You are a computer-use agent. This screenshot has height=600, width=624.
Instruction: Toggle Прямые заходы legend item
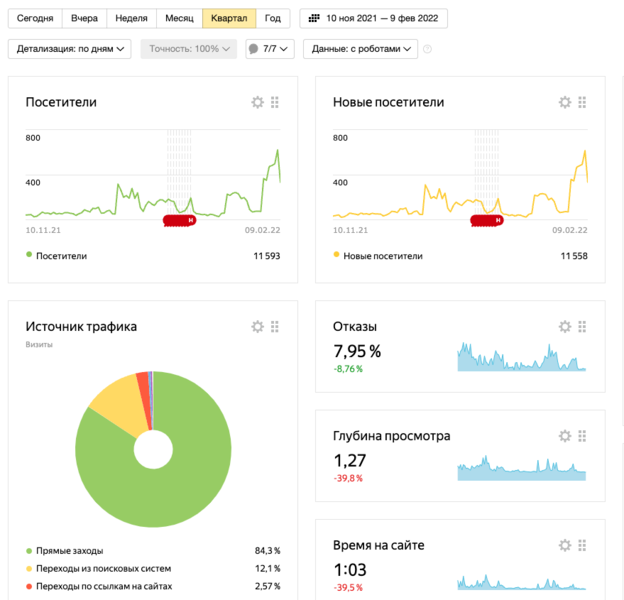point(68,551)
